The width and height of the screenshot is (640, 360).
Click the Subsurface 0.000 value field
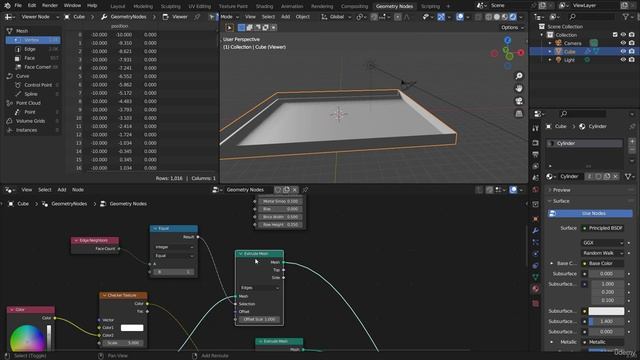(x=606, y=274)
